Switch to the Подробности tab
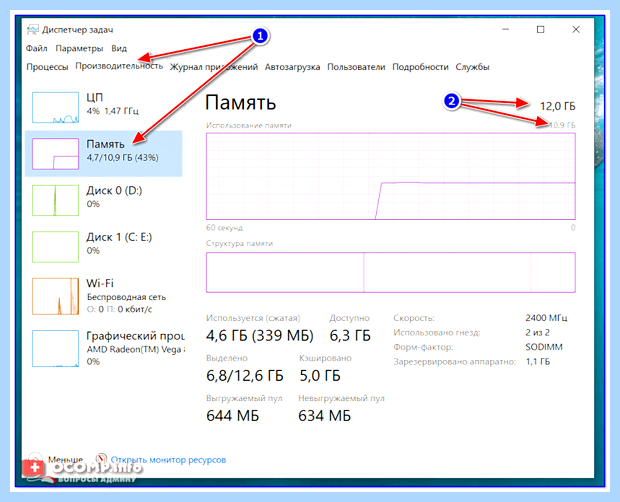This screenshot has width=620, height=502. coord(420,67)
